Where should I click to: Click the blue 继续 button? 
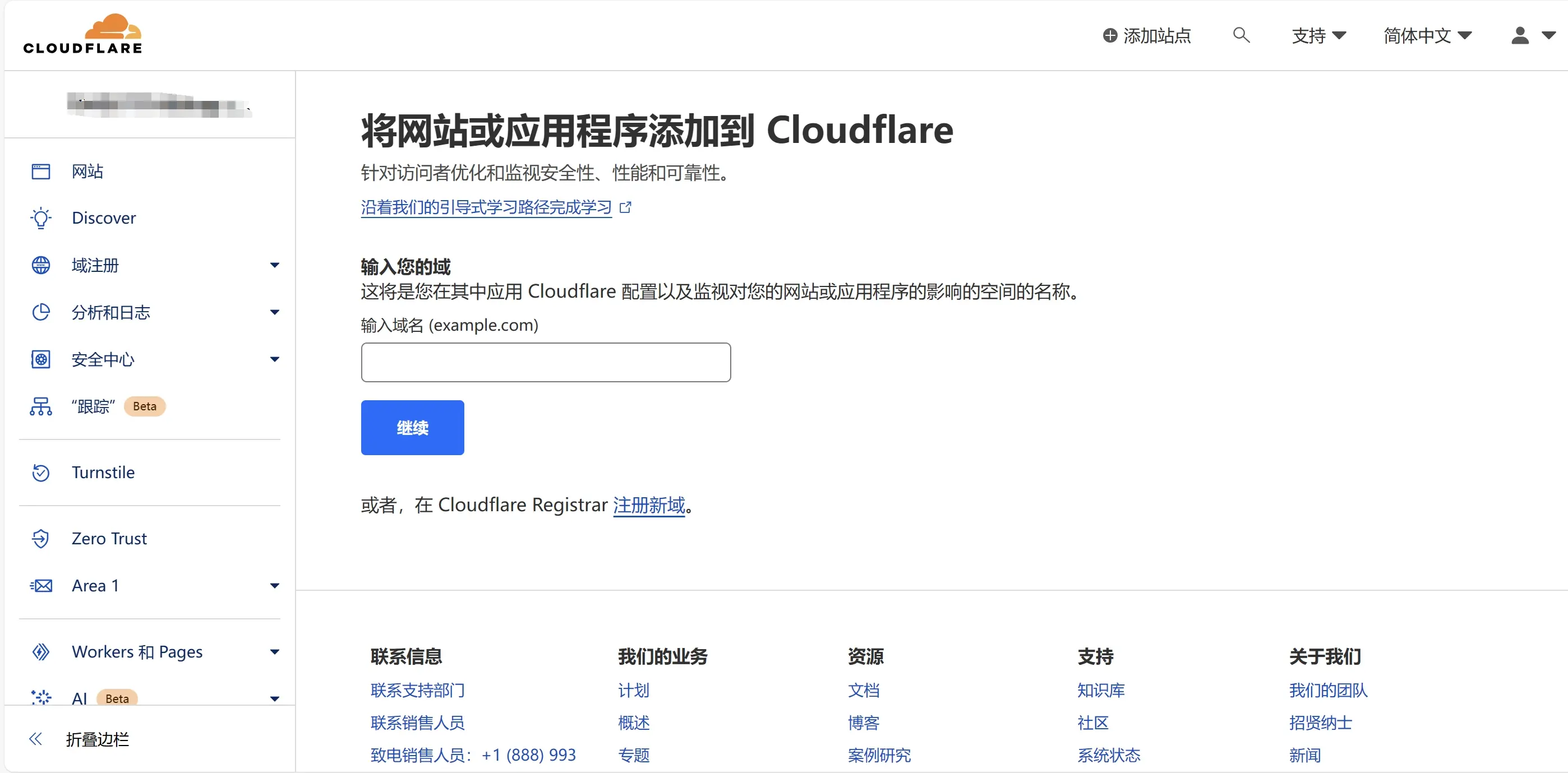pyautogui.click(x=412, y=427)
